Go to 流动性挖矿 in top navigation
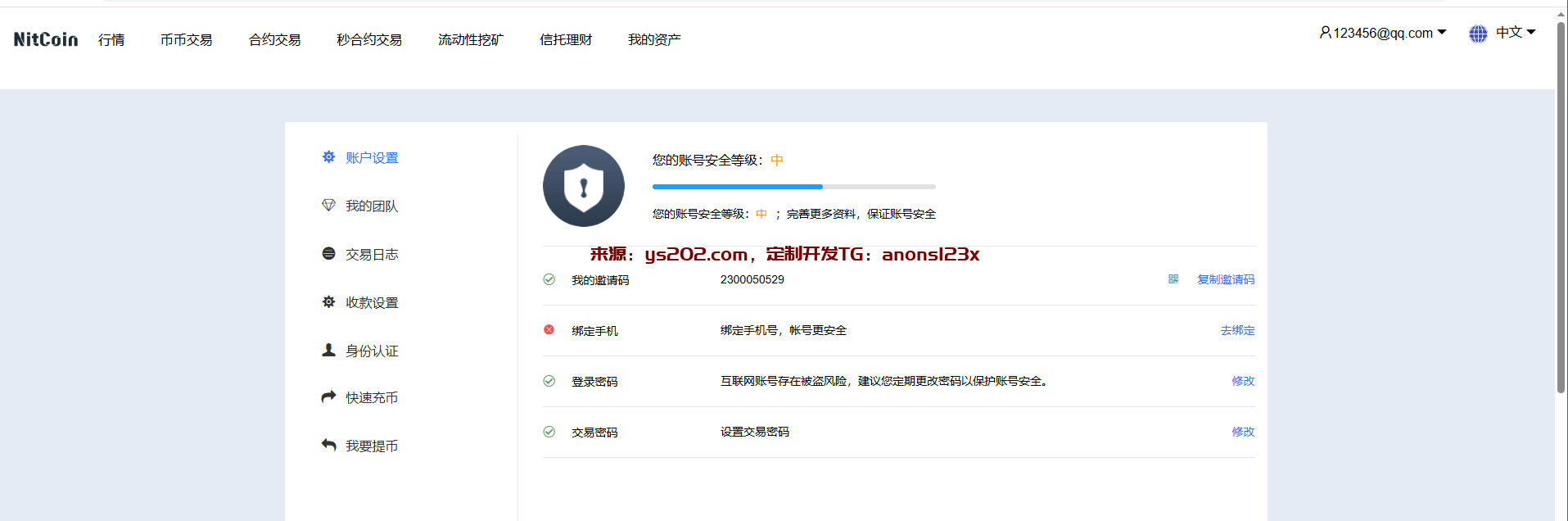This screenshot has height=521, width=1568. (471, 39)
